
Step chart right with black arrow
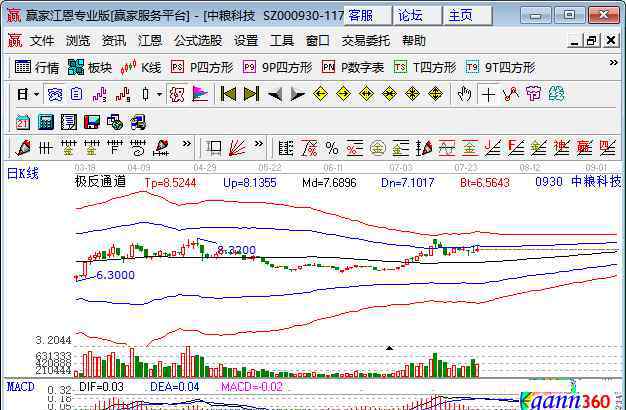297,95
